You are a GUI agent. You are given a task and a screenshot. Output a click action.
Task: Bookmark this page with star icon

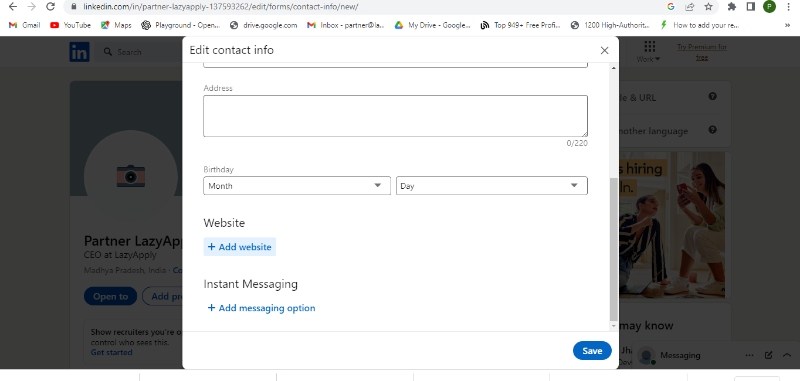tap(708, 7)
